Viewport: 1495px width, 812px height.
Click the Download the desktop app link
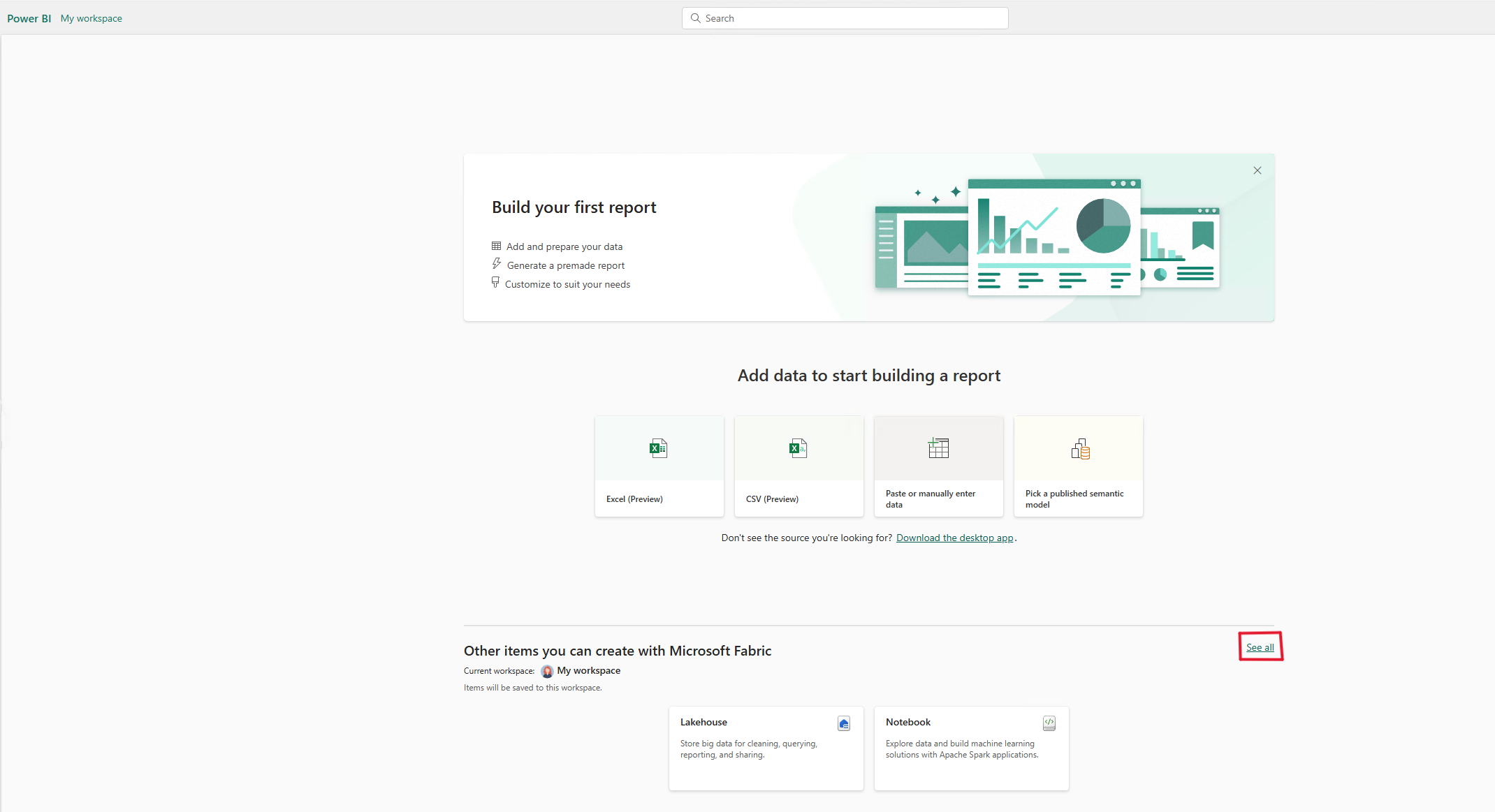point(955,538)
